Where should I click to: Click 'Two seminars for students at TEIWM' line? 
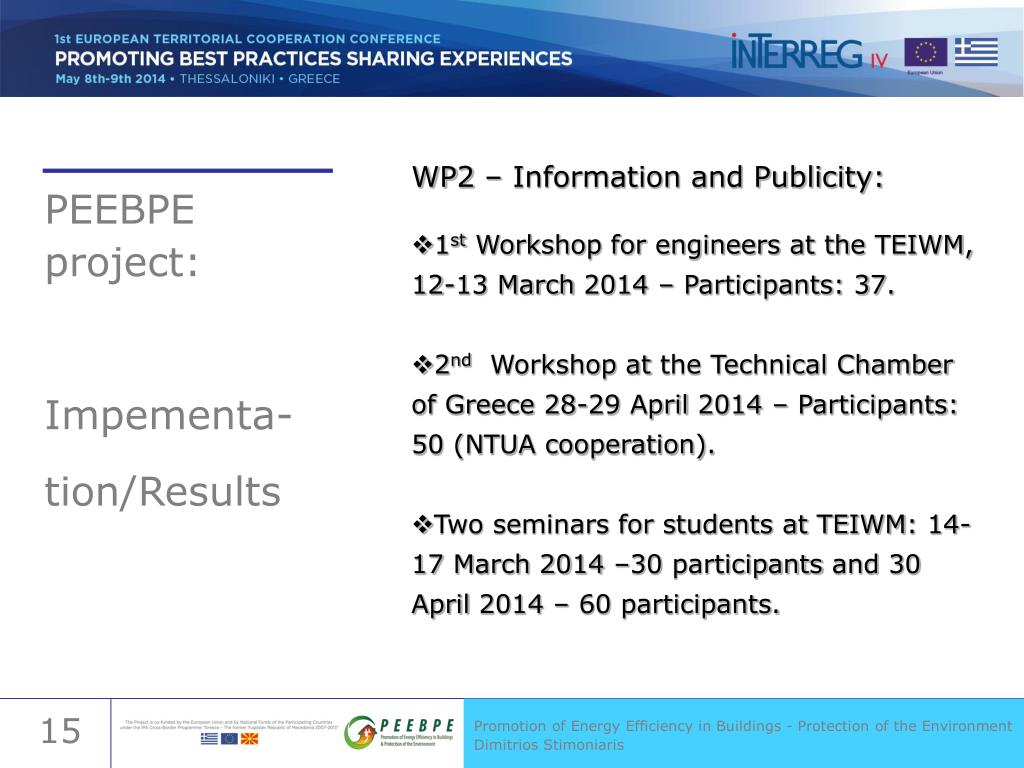tap(692, 525)
